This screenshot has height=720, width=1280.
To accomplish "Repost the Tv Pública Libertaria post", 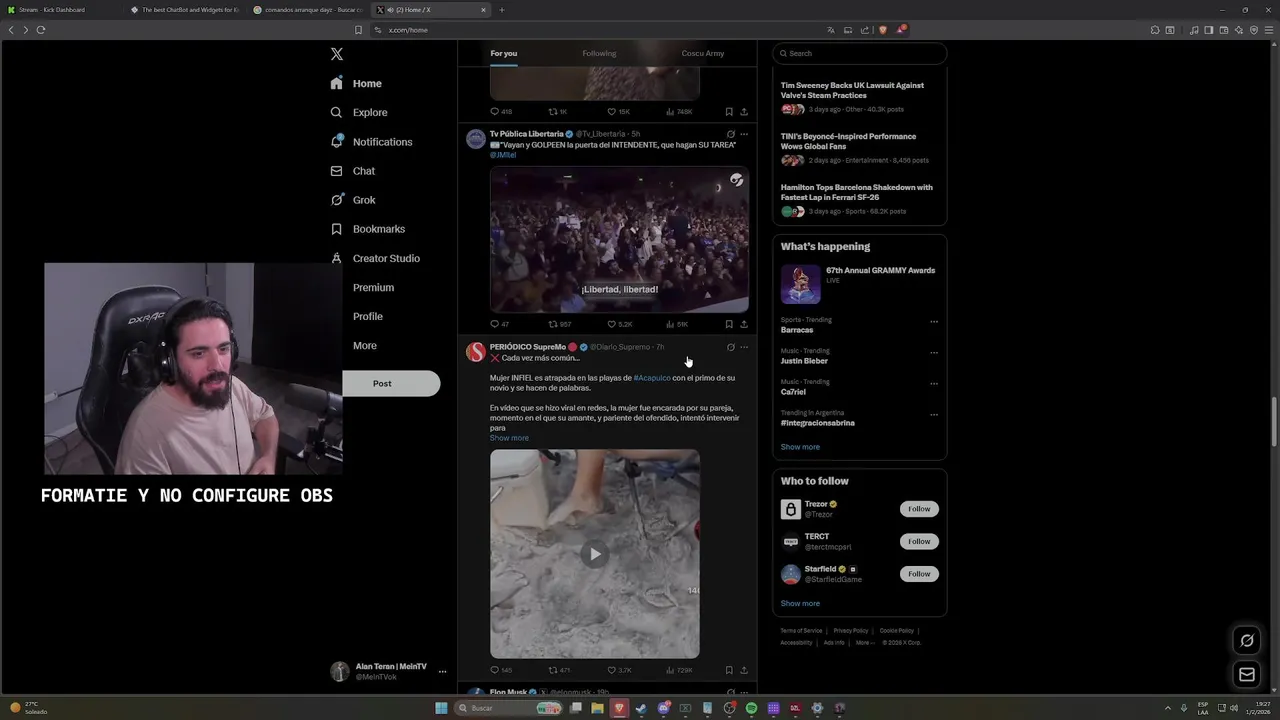I will click(x=560, y=324).
